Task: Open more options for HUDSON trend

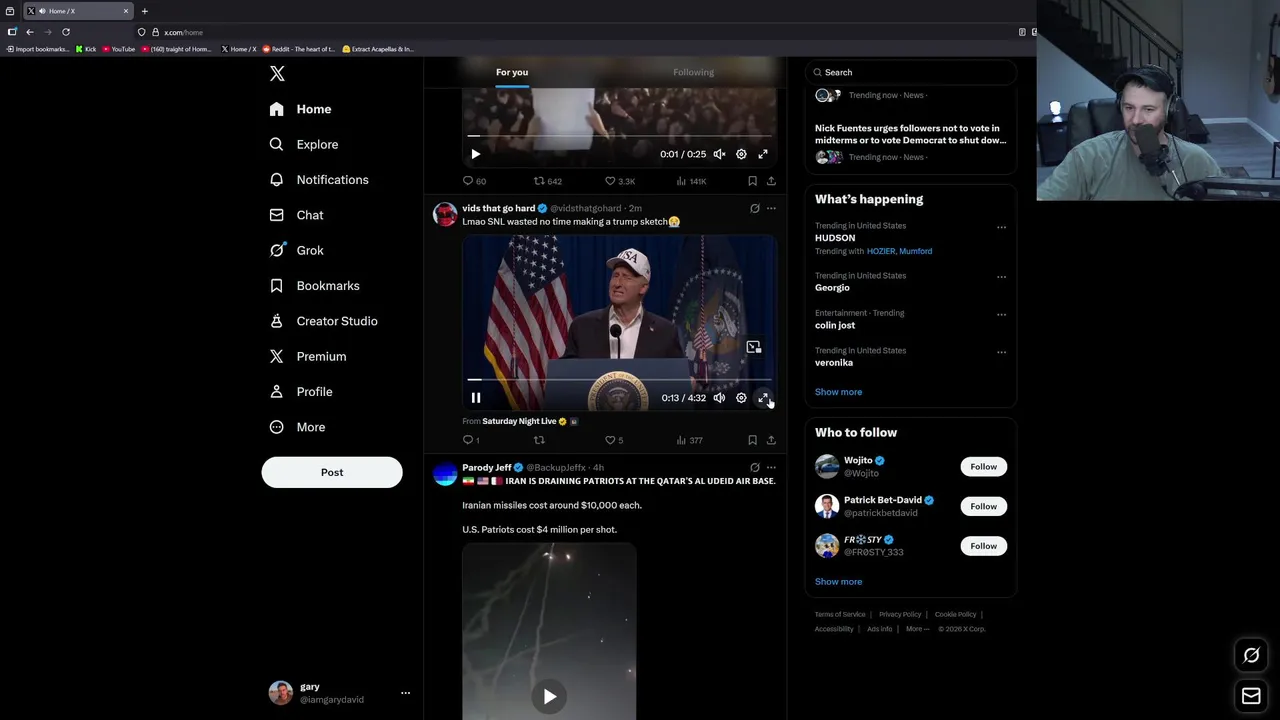Action: [x=1001, y=227]
